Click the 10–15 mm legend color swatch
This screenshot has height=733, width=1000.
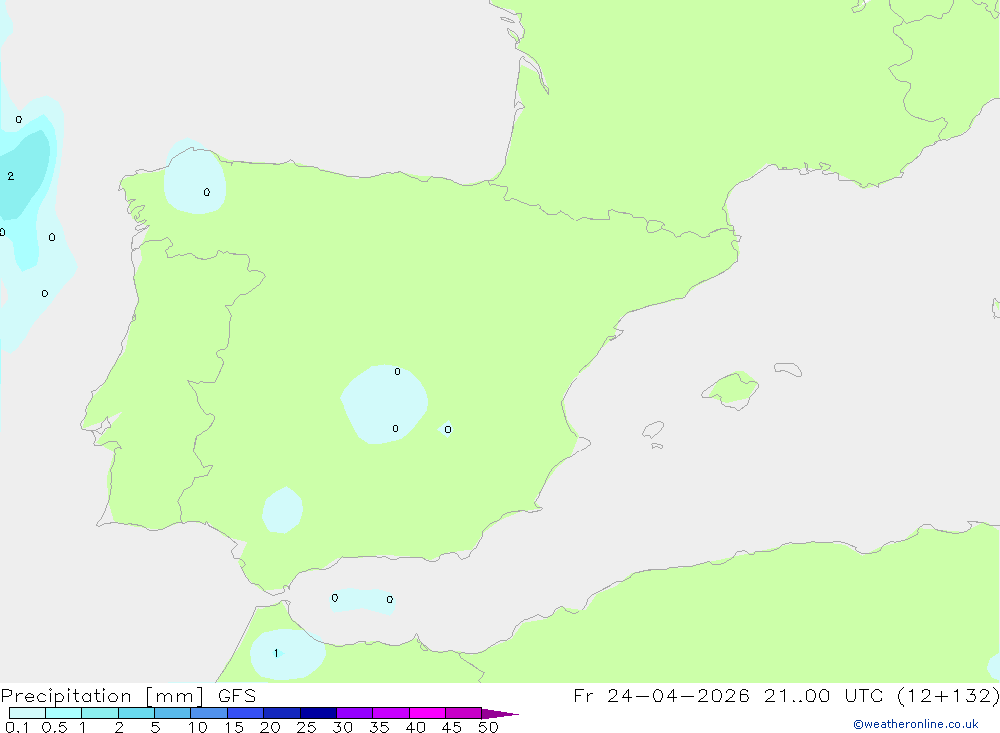209,713
